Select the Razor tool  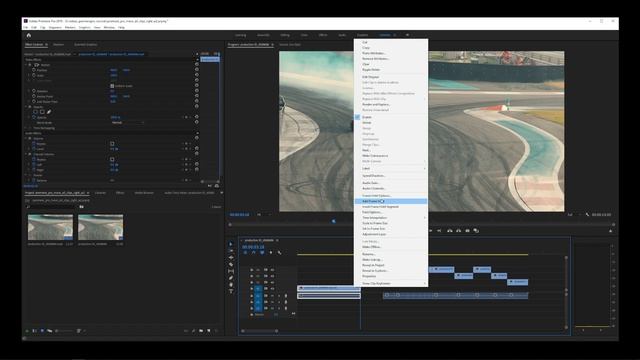click(x=231, y=264)
